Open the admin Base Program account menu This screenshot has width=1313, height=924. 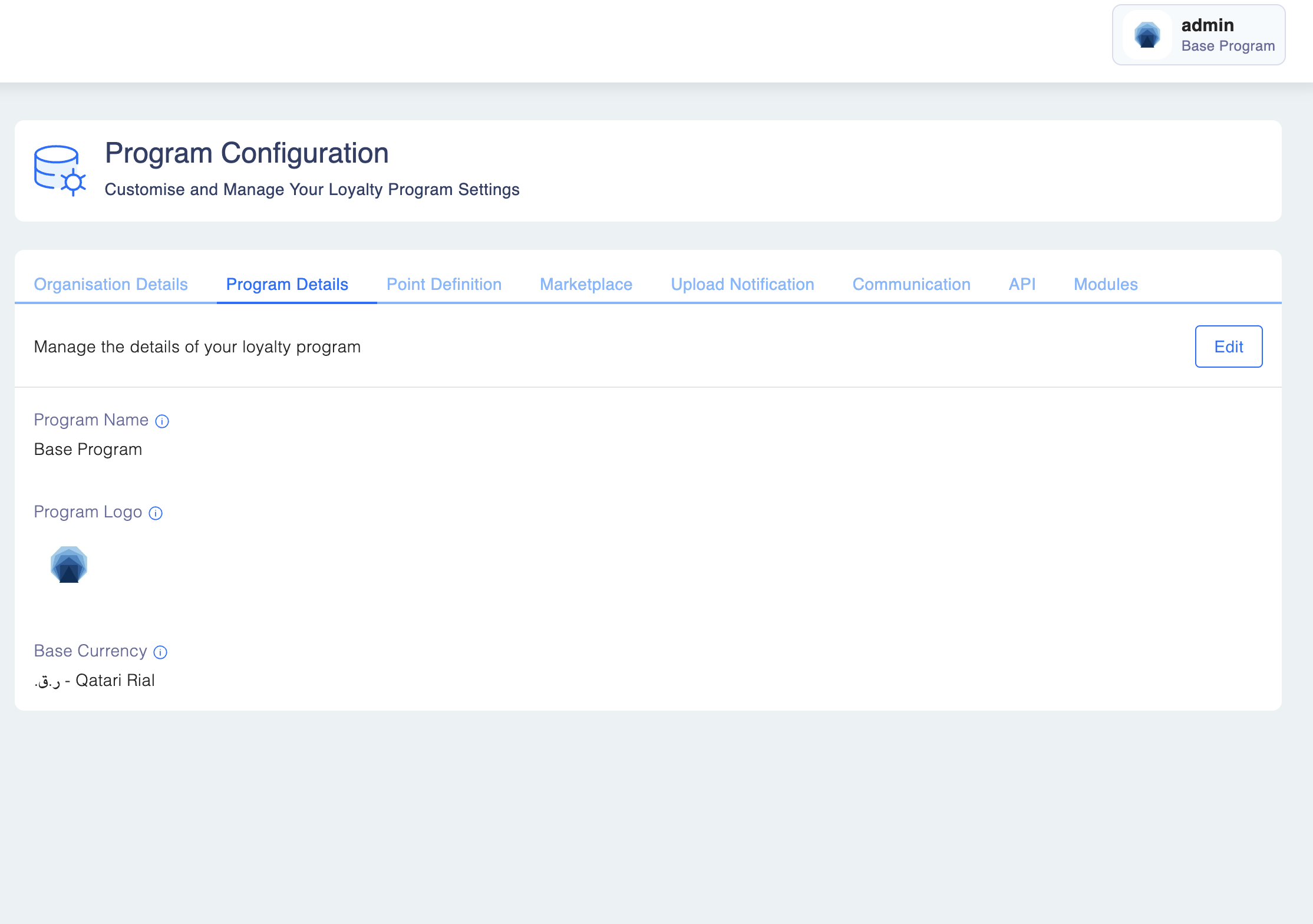(x=1198, y=35)
